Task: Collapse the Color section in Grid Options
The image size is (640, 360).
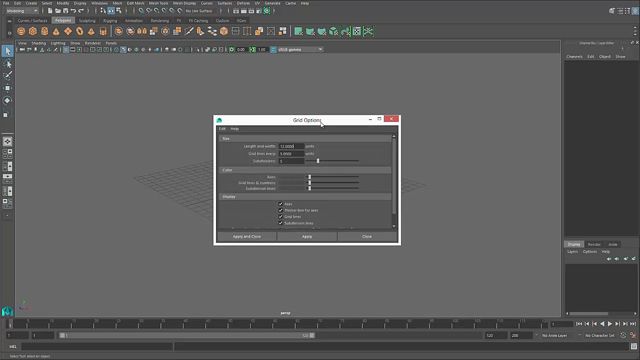Action: pos(305,170)
